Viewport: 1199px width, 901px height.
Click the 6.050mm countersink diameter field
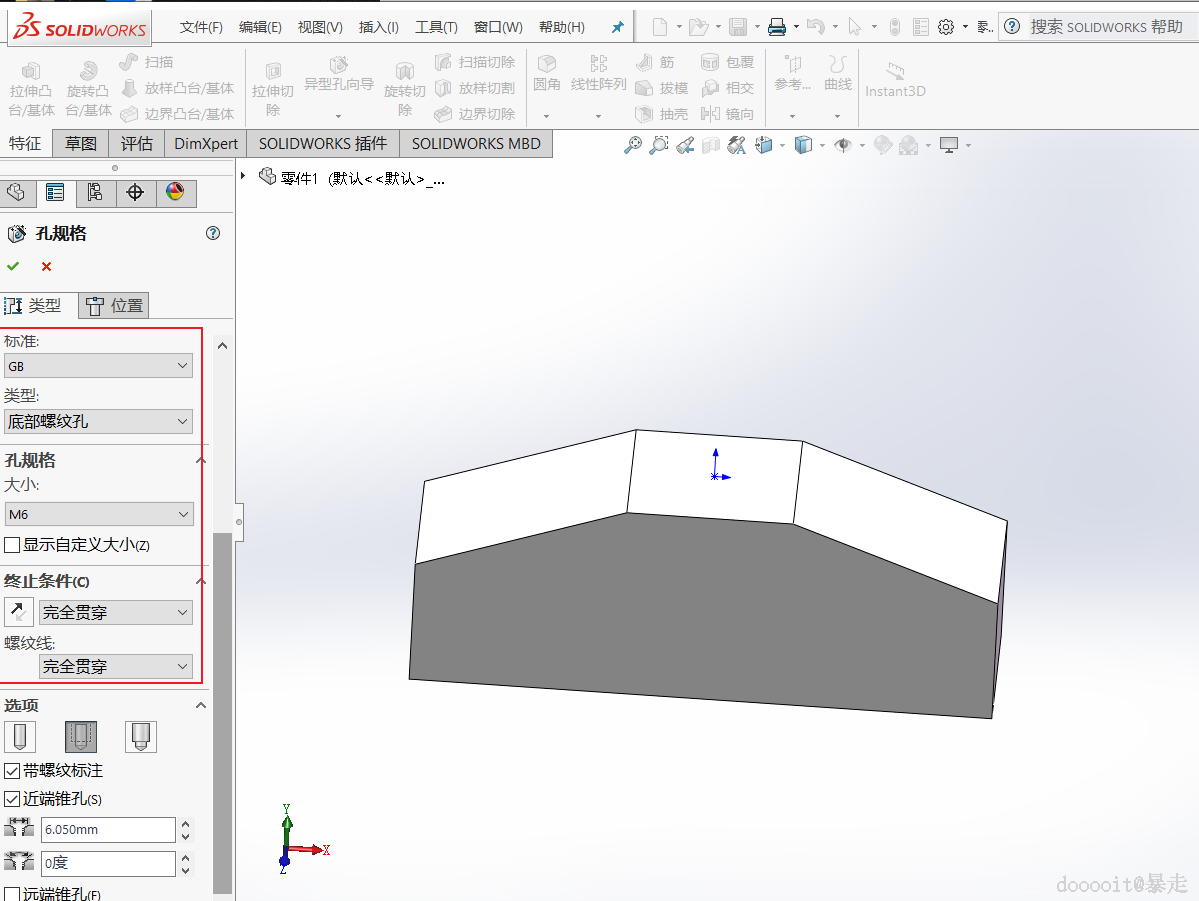click(x=107, y=829)
